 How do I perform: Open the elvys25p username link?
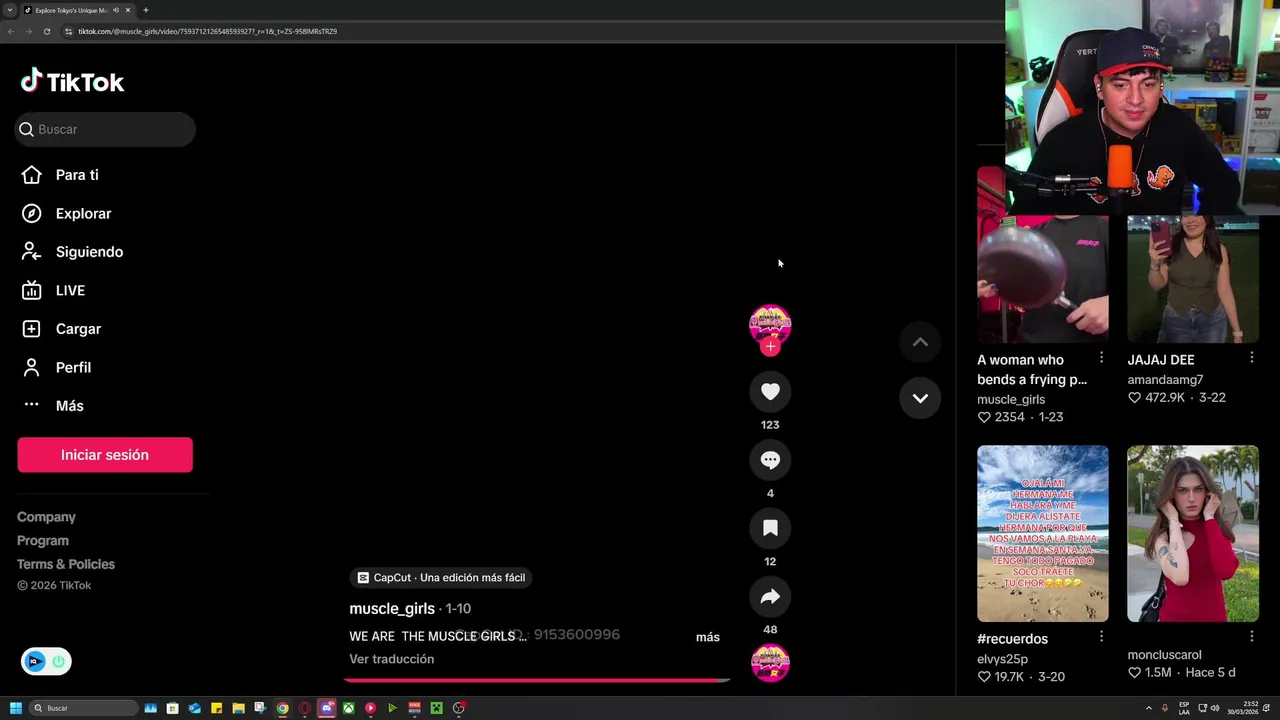click(1002, 659)
